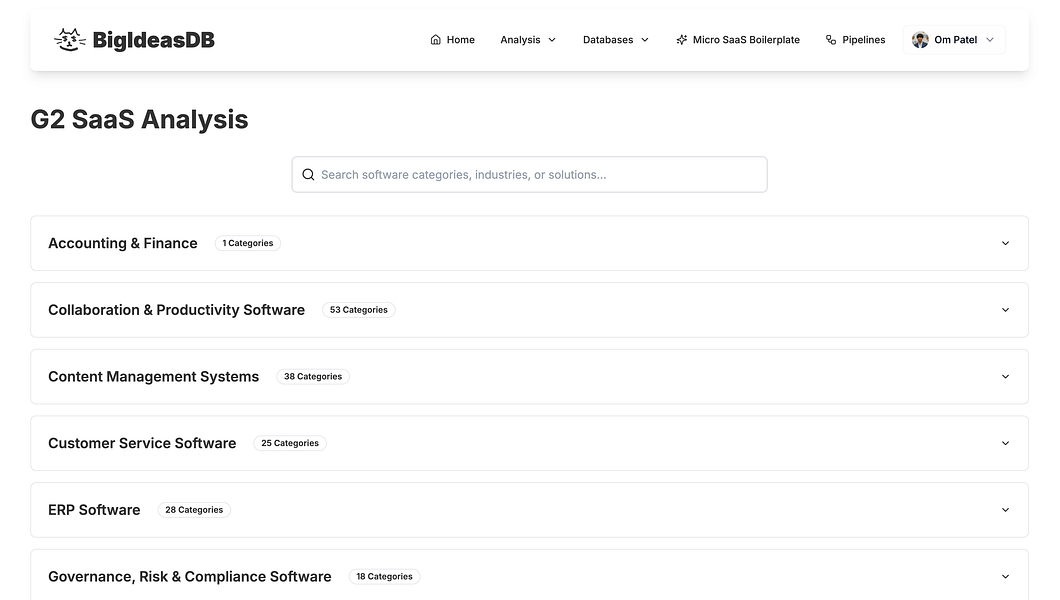This screenshot has height=600, width=1060.
Task: Click the Home house icon
Action: 435,40
